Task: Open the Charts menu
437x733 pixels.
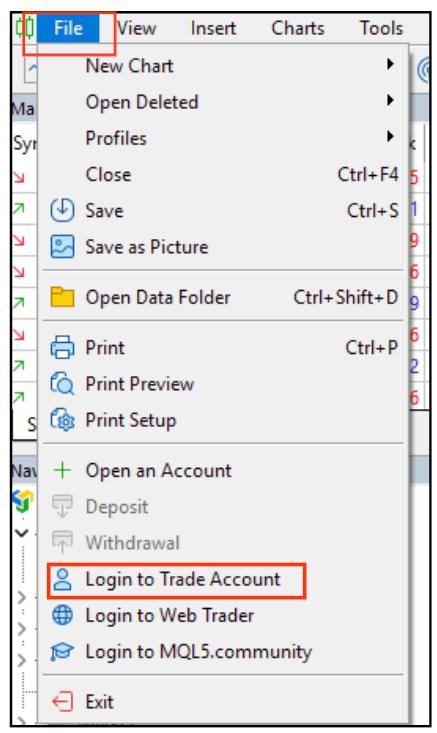Action: click(x=298, y=28)
